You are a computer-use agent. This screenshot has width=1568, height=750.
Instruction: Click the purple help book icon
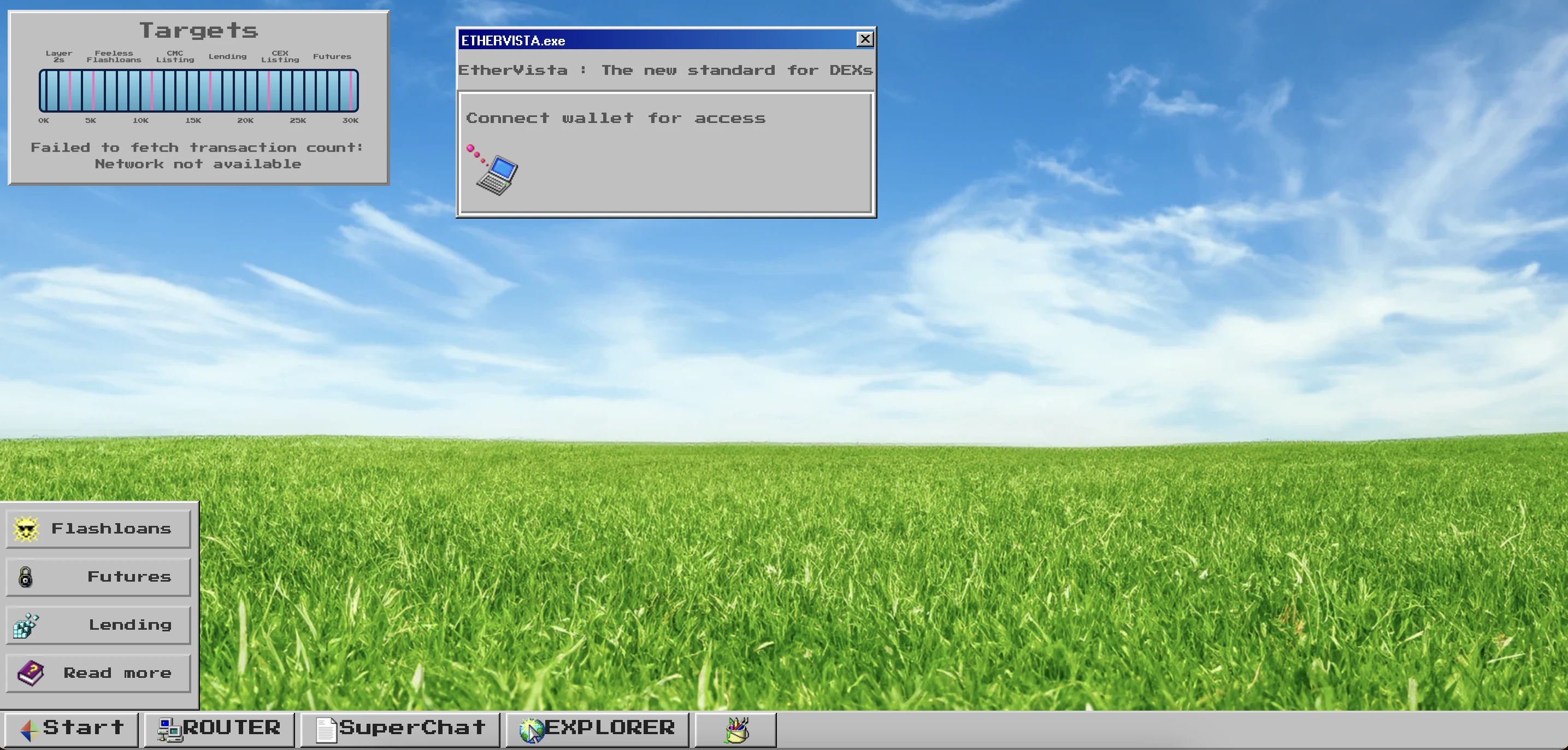pos(30,673)
